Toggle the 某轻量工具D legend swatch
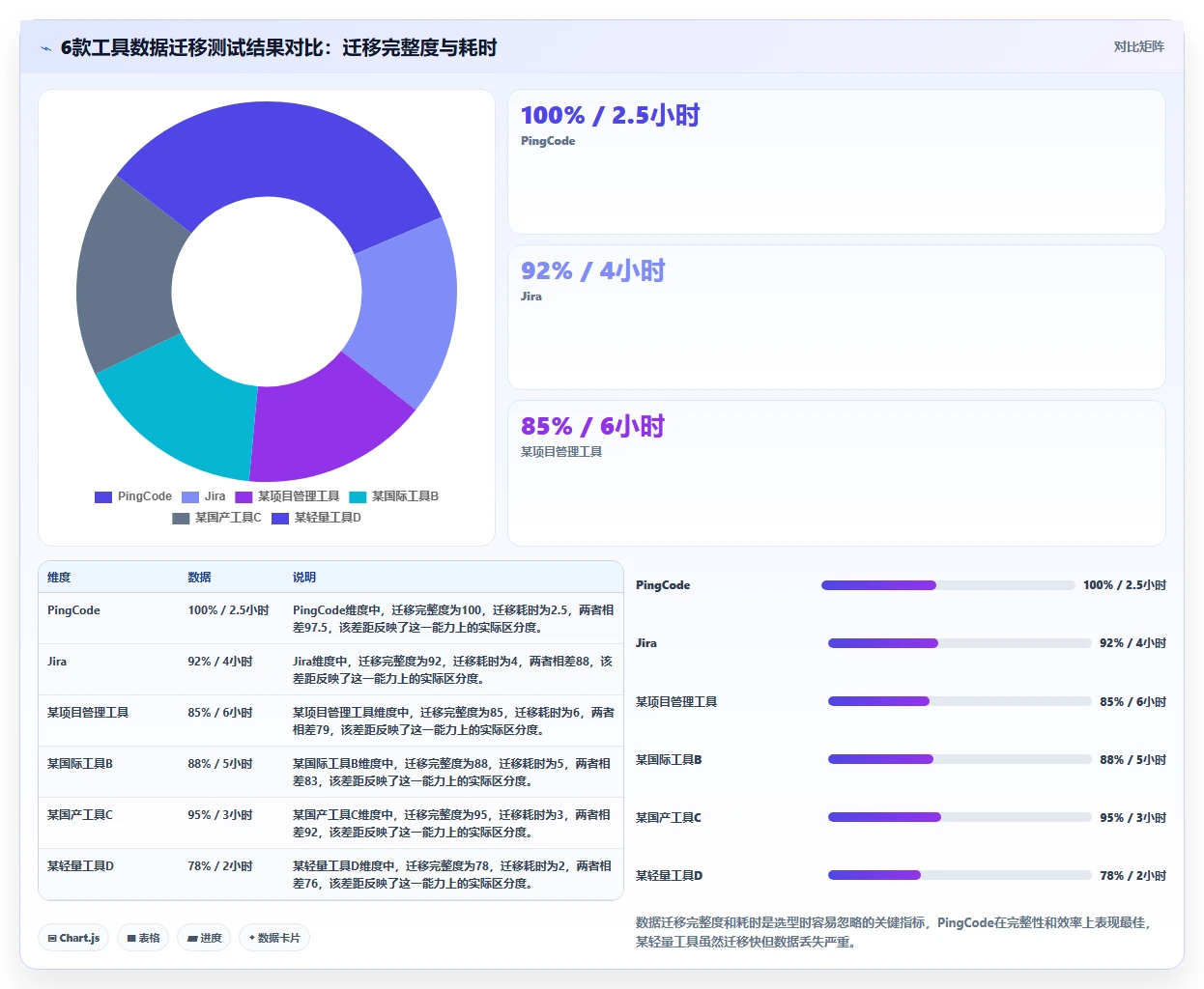 pos(280,519)
